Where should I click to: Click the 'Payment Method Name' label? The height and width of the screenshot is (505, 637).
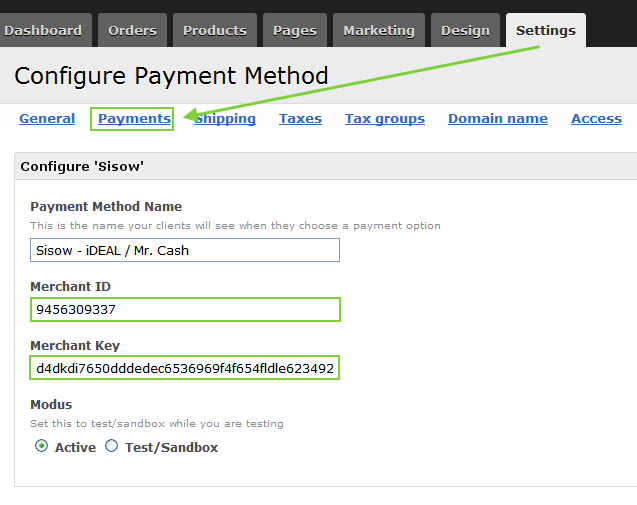106,206
